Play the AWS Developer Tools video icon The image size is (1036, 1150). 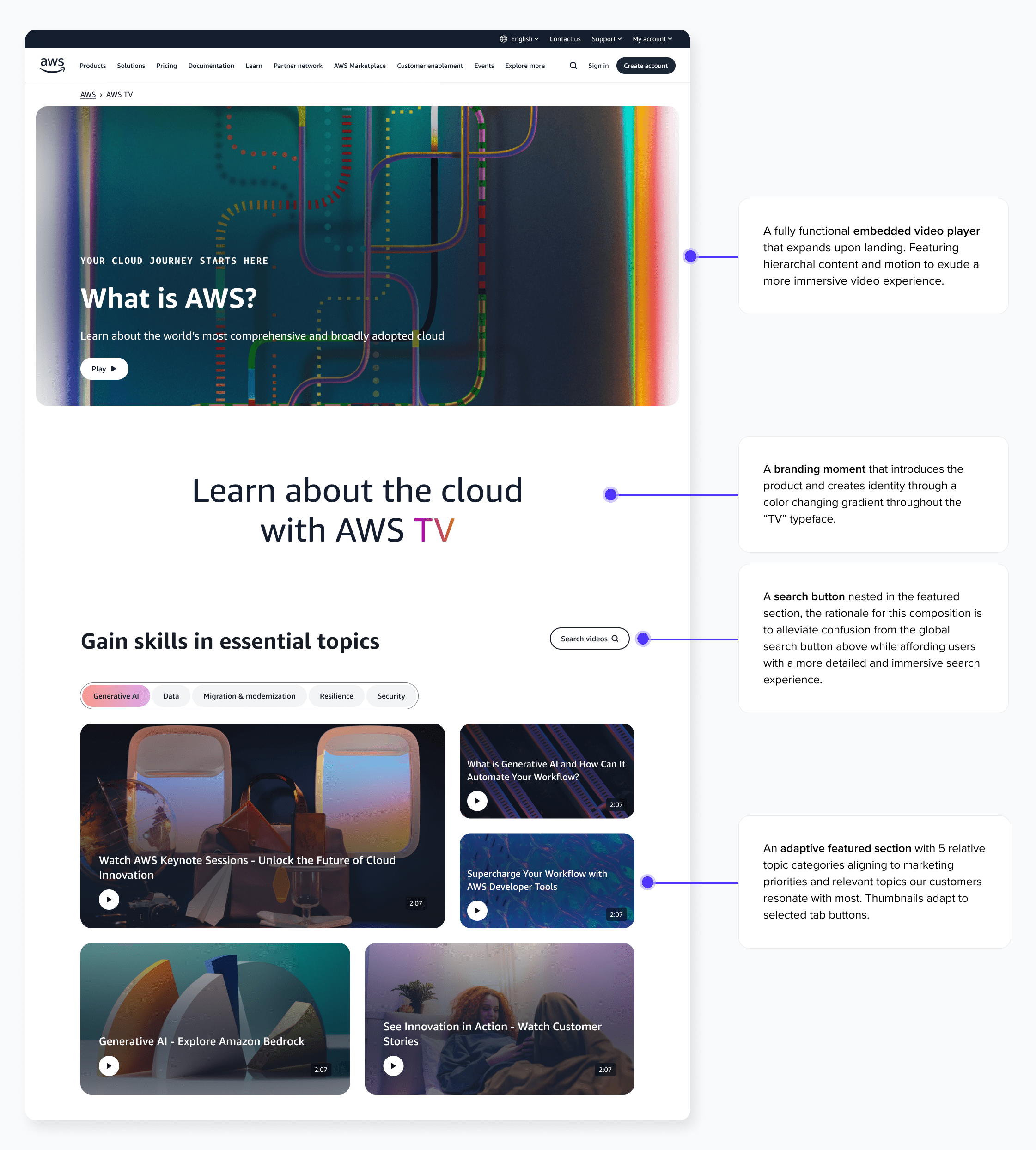point(477,911)
